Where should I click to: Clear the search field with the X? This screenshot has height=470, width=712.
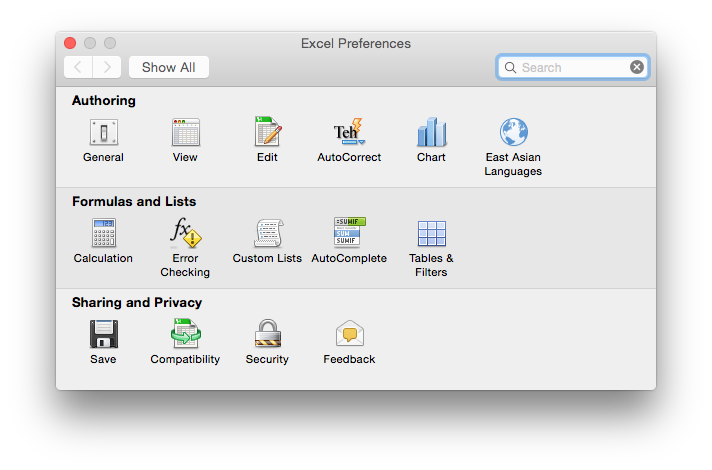(x=637, y=67)
